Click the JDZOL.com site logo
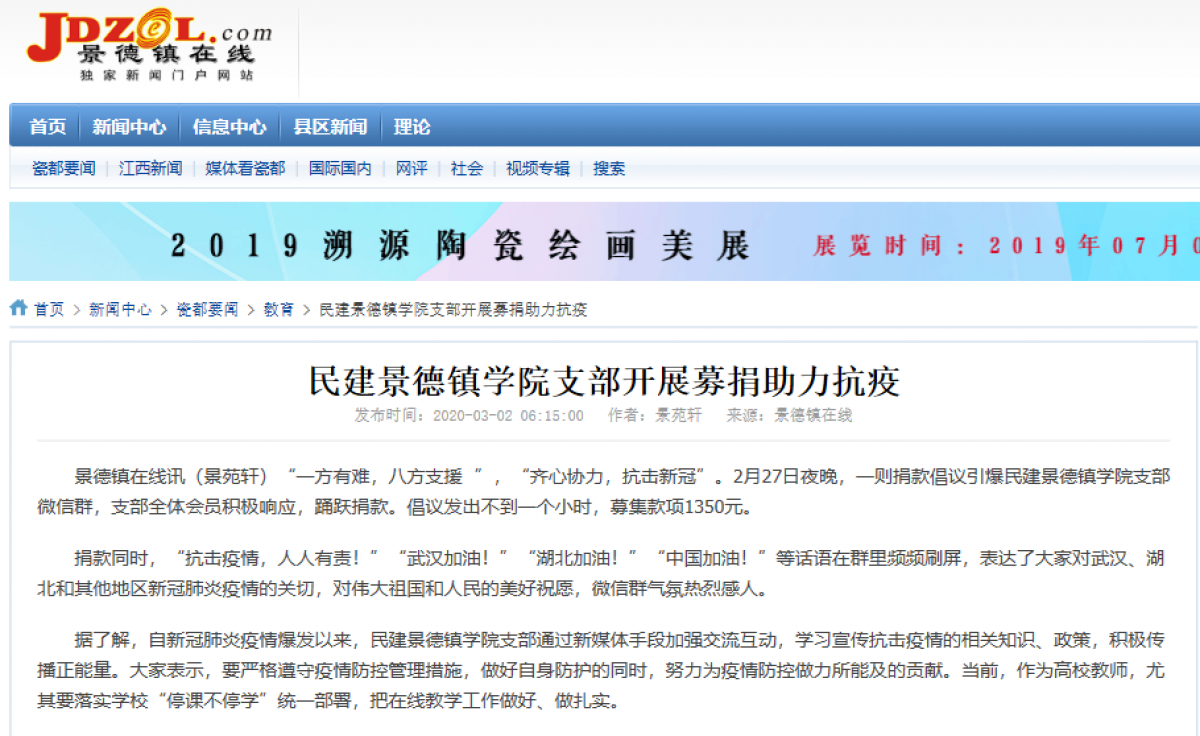Screen dimensions: 1200x736 pyautogui.click(x=149, y=47)
